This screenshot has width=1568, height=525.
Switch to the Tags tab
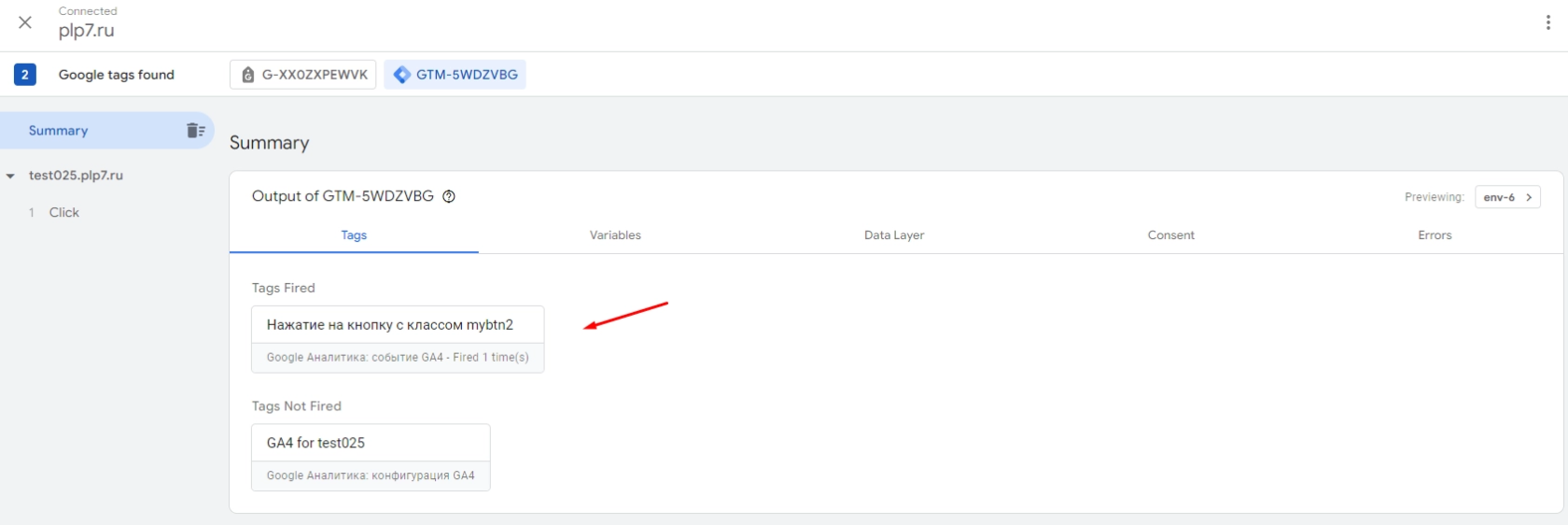click(x=354, y=235)
